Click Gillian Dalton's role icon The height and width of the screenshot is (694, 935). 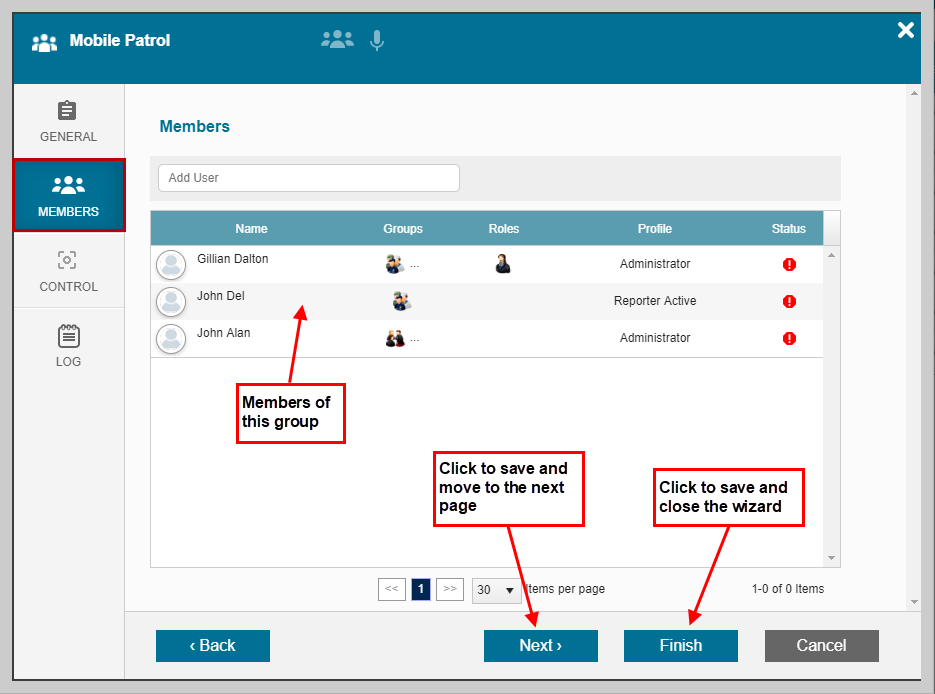(503, 264)
